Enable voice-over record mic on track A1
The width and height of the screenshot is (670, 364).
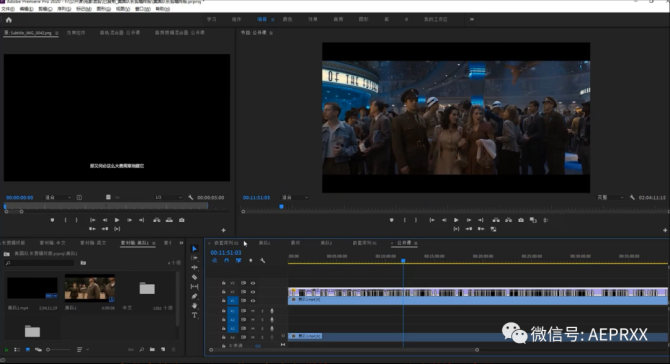point(272,311)
